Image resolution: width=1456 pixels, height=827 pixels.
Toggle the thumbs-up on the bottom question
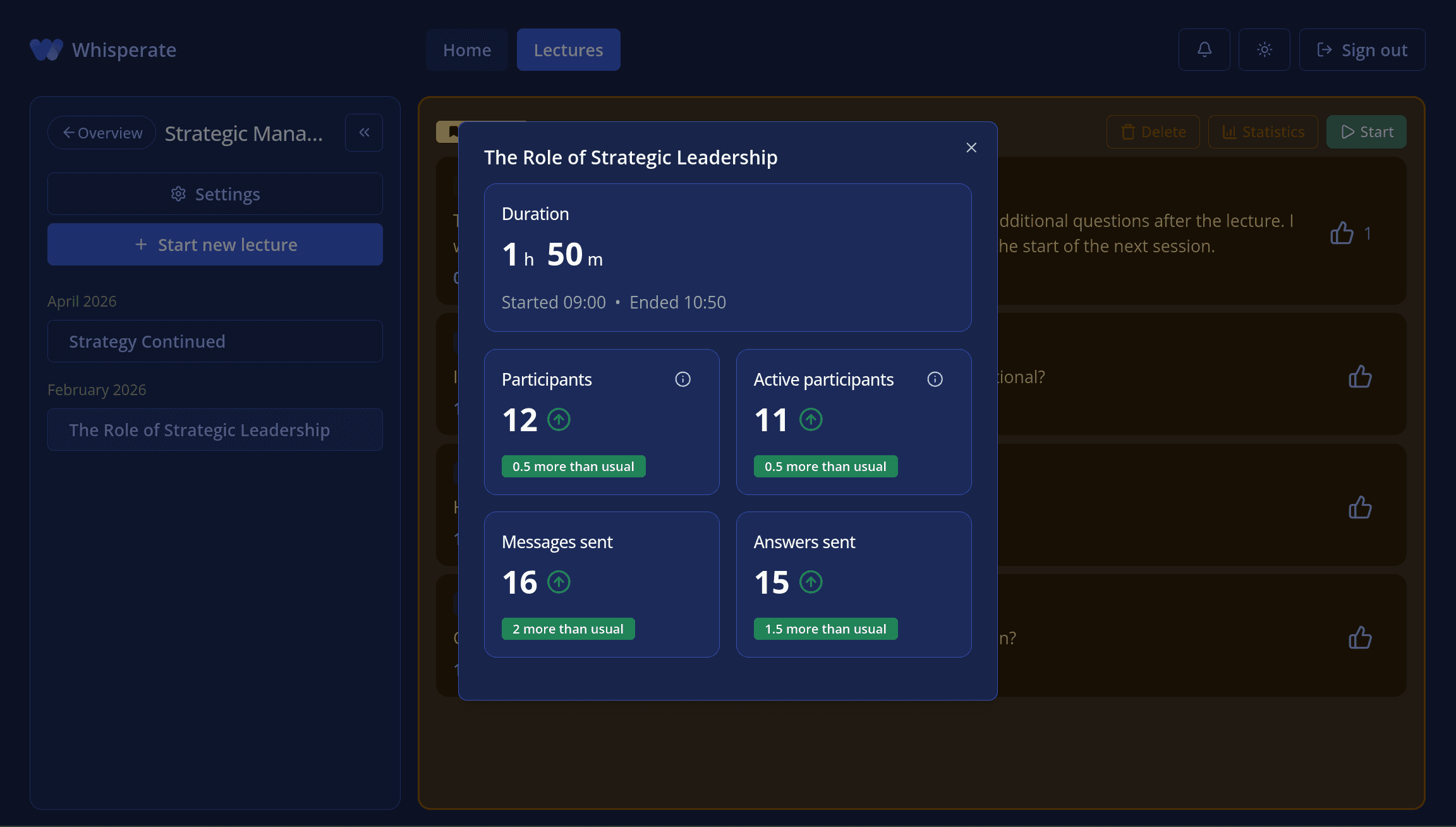tap(1360, 637)
